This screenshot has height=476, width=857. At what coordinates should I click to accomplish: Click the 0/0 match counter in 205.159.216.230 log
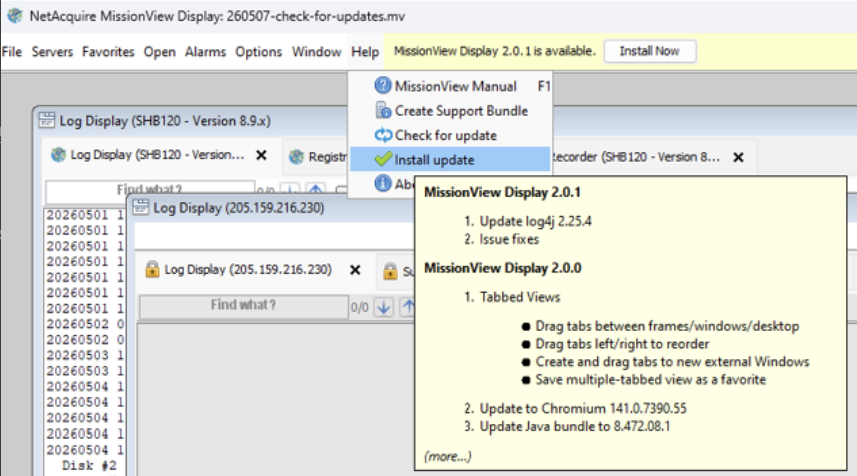tap(359, 308)
